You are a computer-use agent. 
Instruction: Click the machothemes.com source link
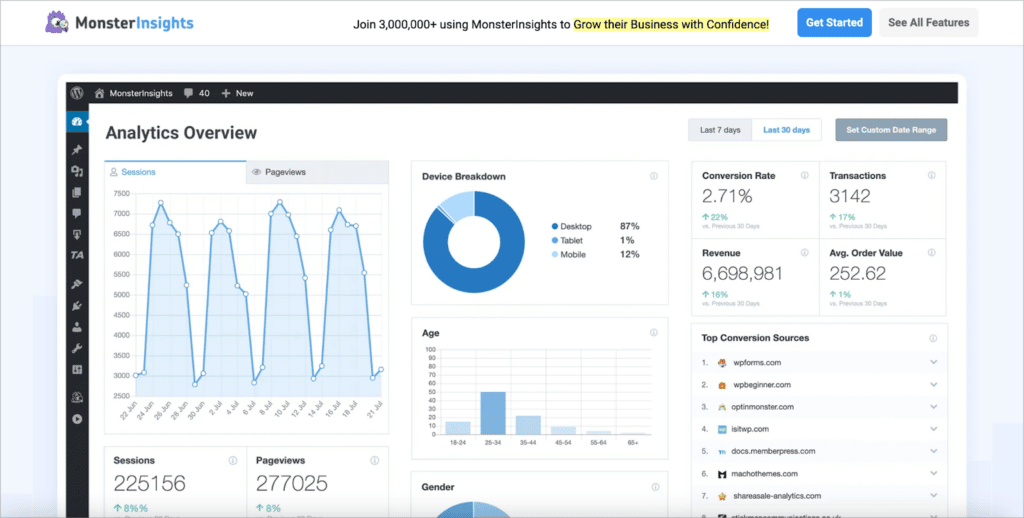click(765, 474)
